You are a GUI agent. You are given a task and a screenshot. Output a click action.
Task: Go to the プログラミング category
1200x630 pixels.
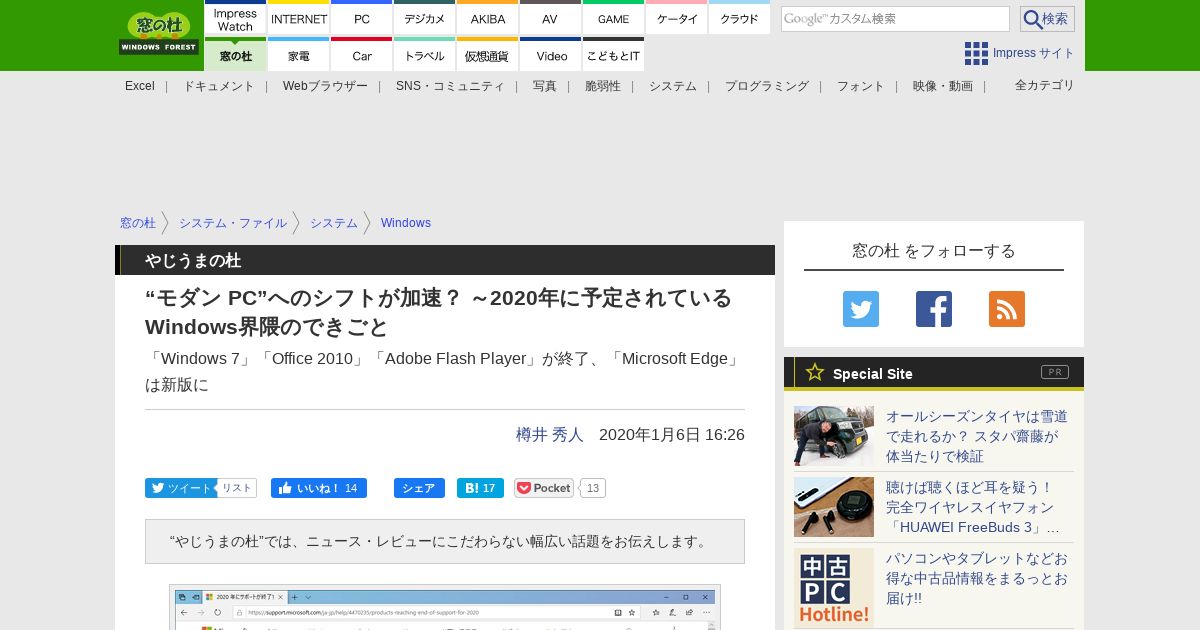coord(767,86)
